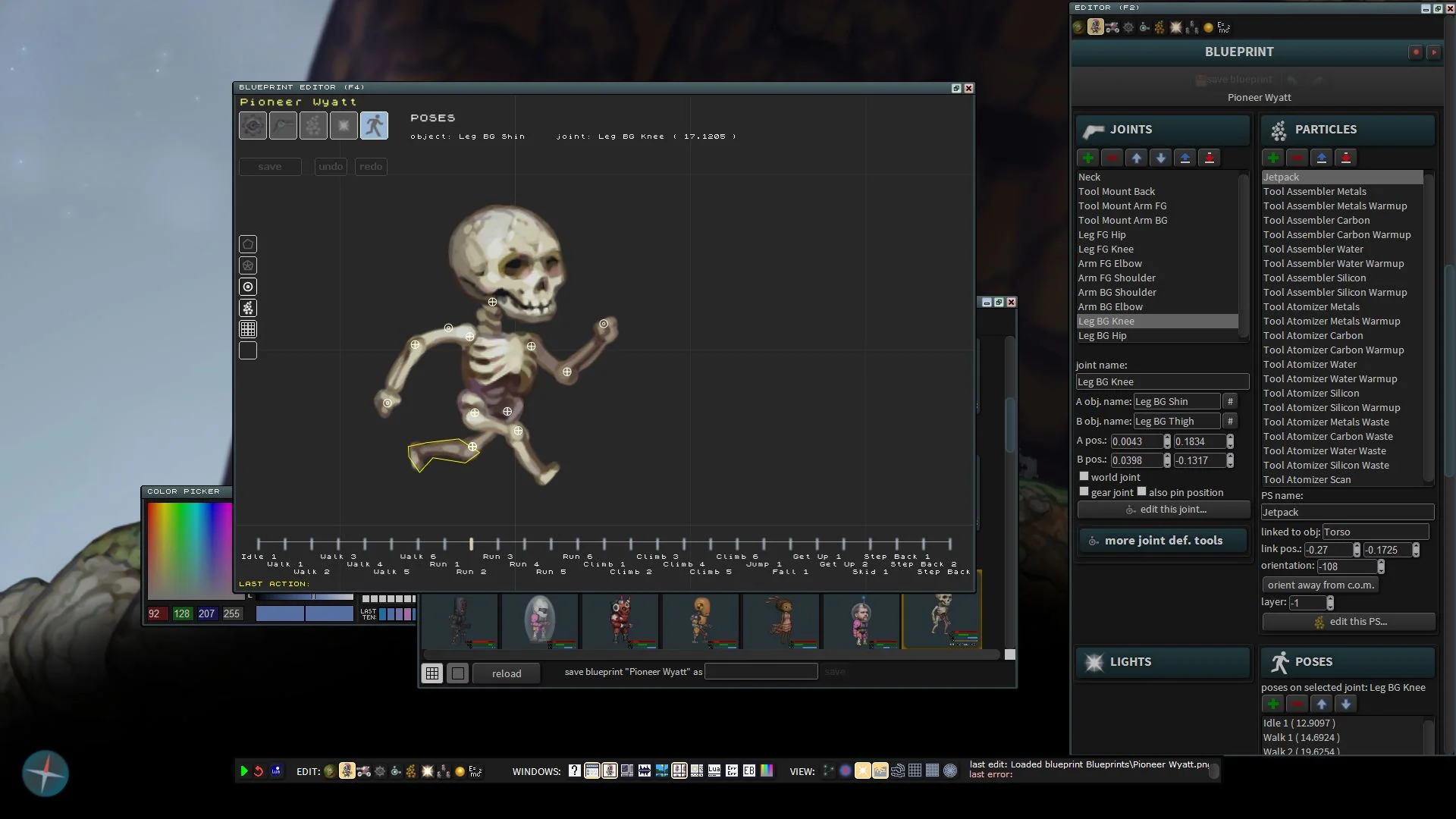Viewport: 1456px width, 819px height.
Task: Expand the more joint def. tools section
Action: [1163, 541]
